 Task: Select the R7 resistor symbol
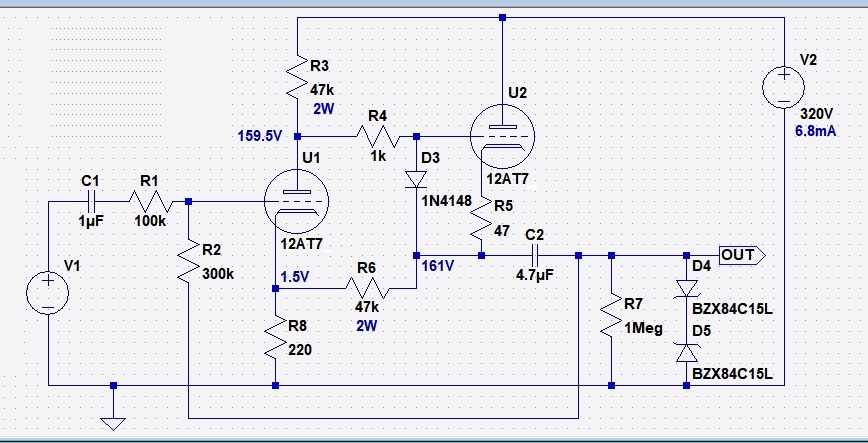[611, 315]
